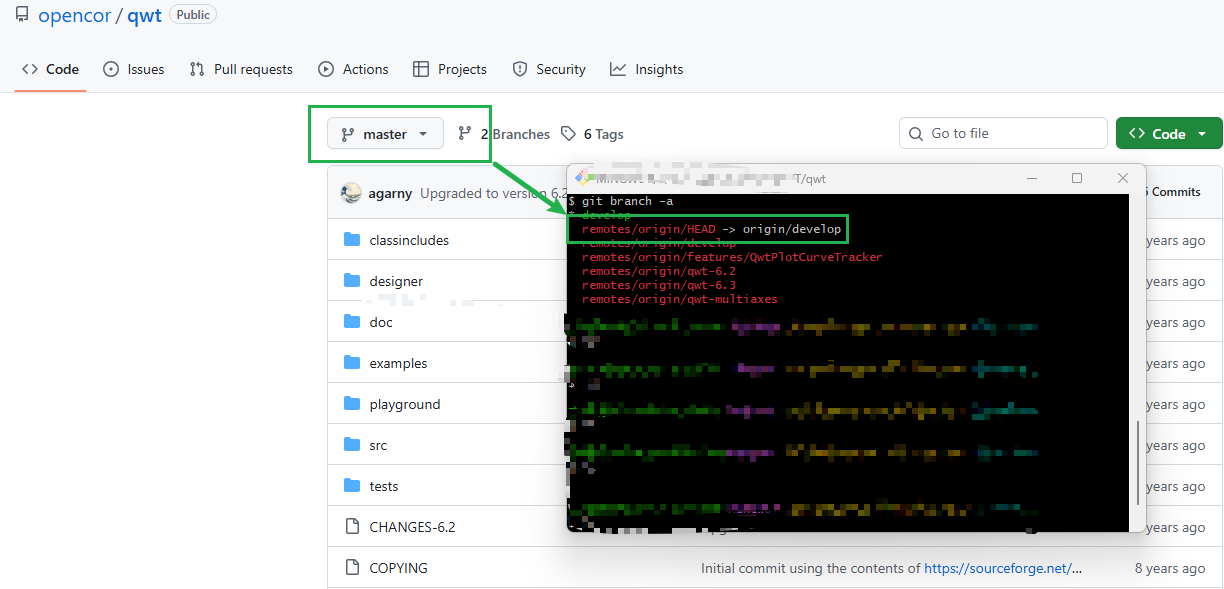Click the Issues circle icon
This screenshot has width=1224, height=589.
(x=111, y=69)
